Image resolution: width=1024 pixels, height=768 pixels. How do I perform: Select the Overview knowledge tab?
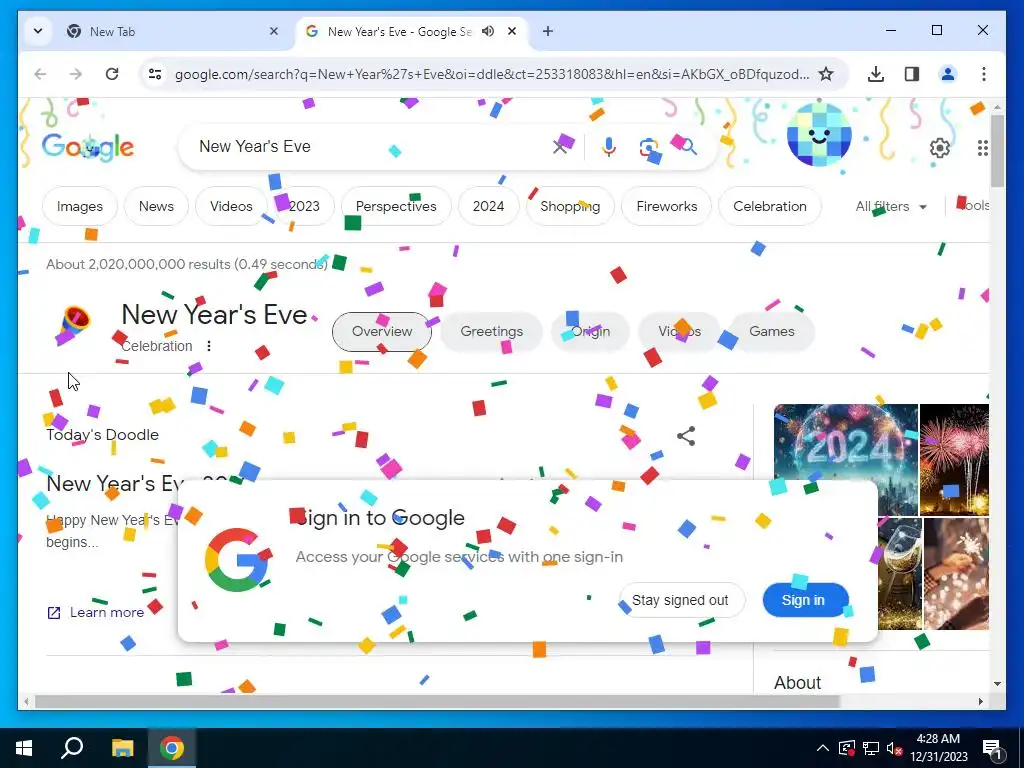(x=382, y=332)
